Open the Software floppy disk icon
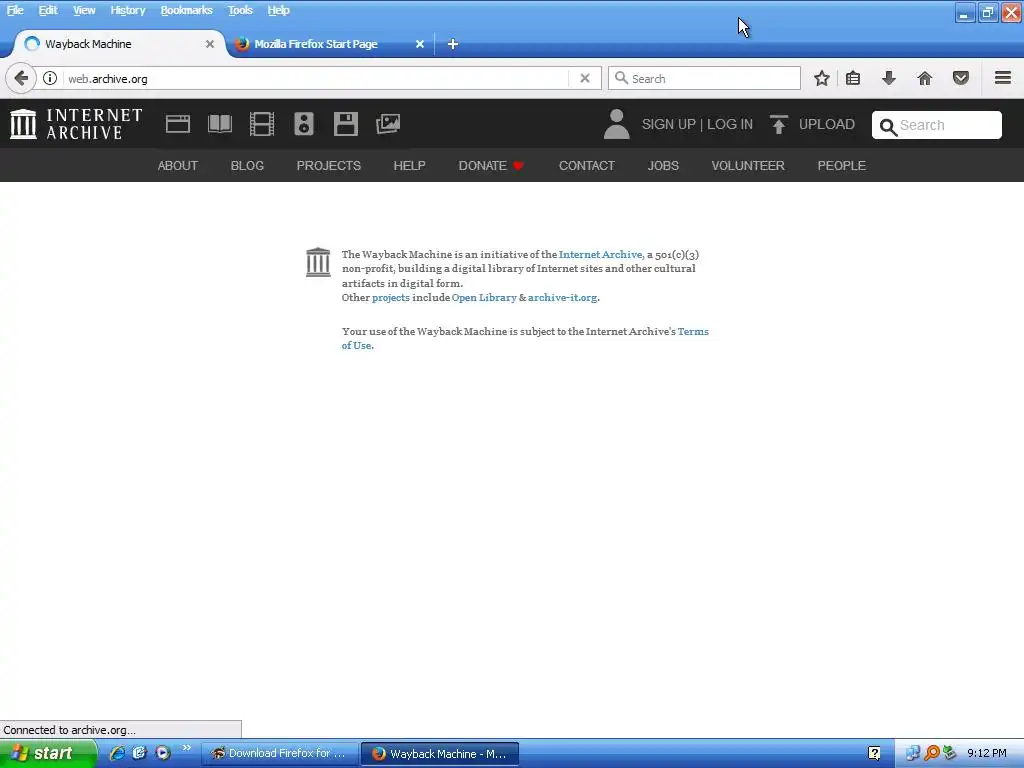The height and width of the screenshot is (768, 1024). click(345, 124)
